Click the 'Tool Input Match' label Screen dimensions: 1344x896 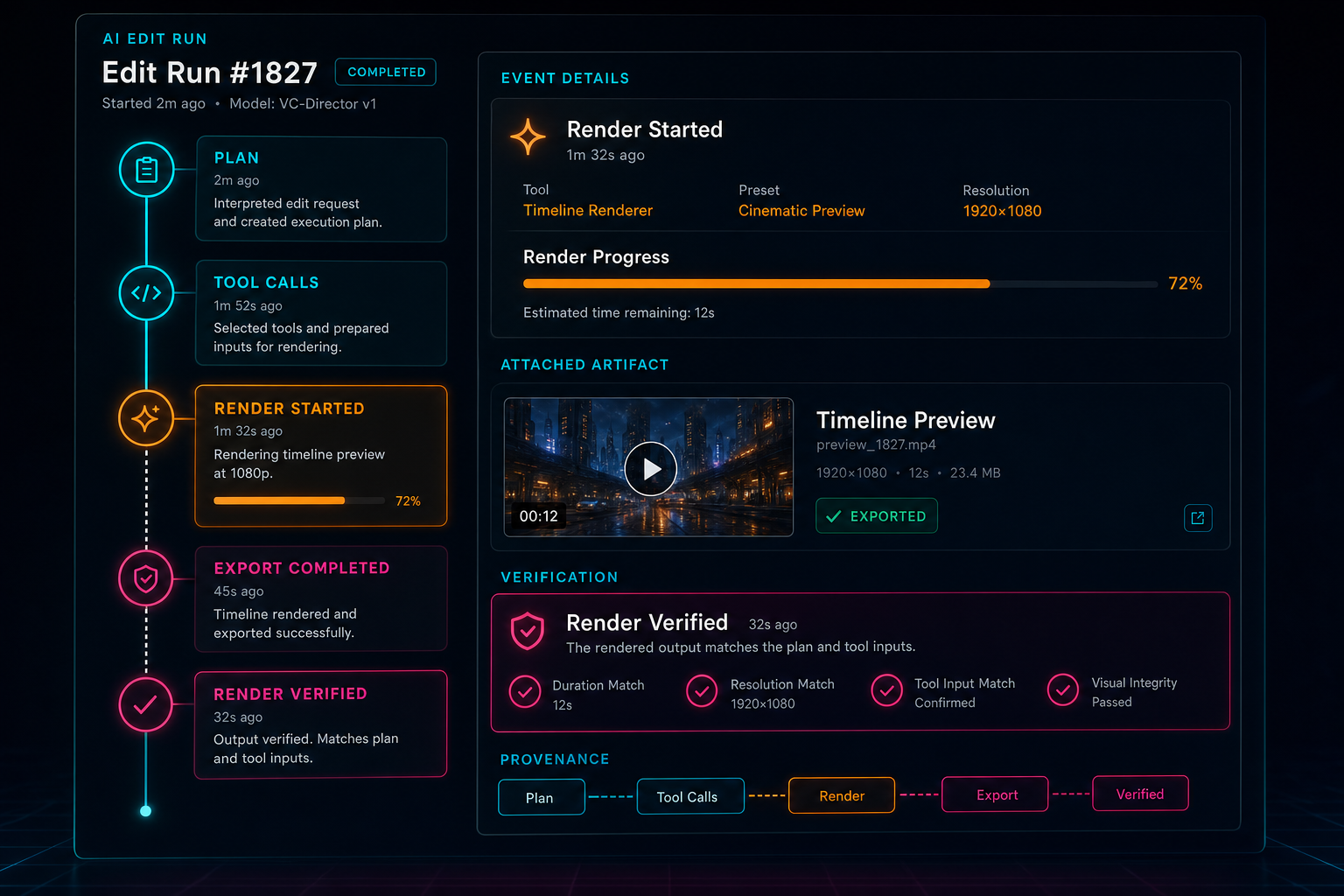[965, 683]
